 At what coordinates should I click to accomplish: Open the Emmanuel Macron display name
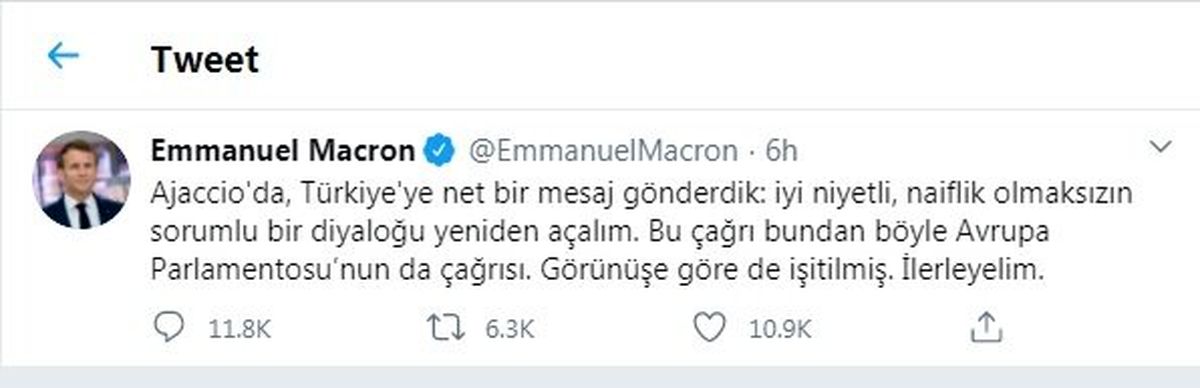click(x=282, y=151)
